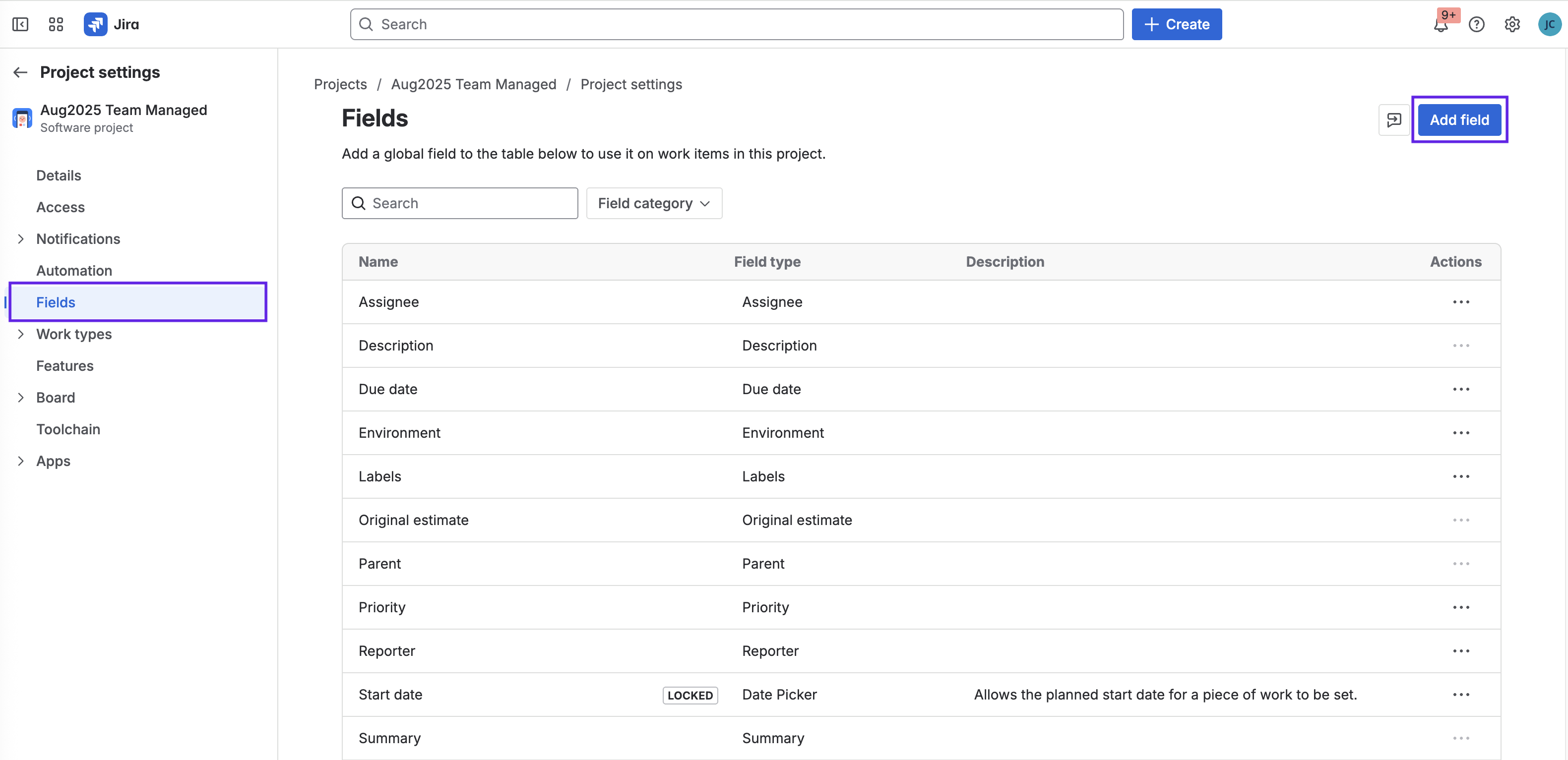This screenshot has width=1568, height=760.
Task: Open the Field category dropdown
Action: pos(654,203)
